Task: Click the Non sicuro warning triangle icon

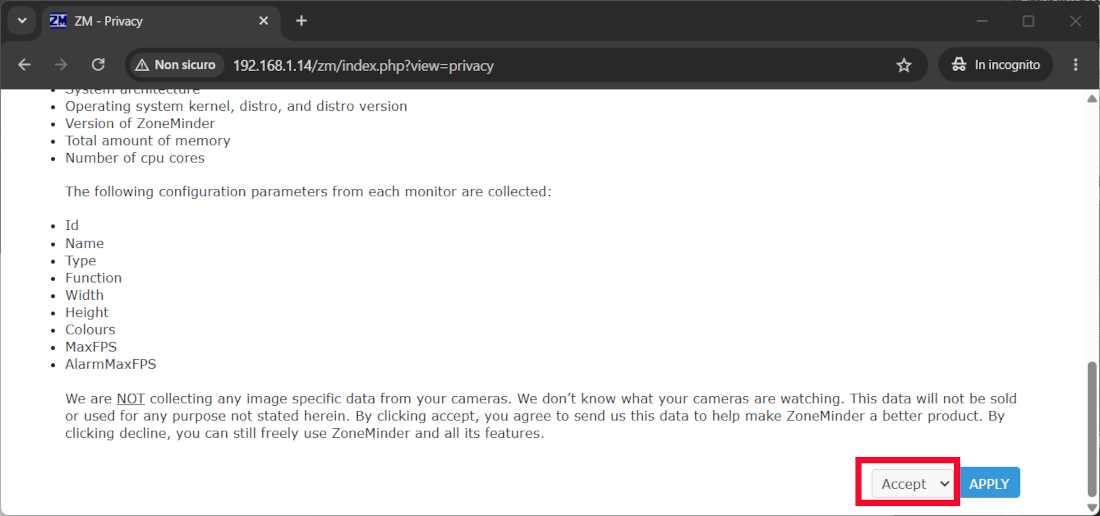Action: [x=142, y=65]
